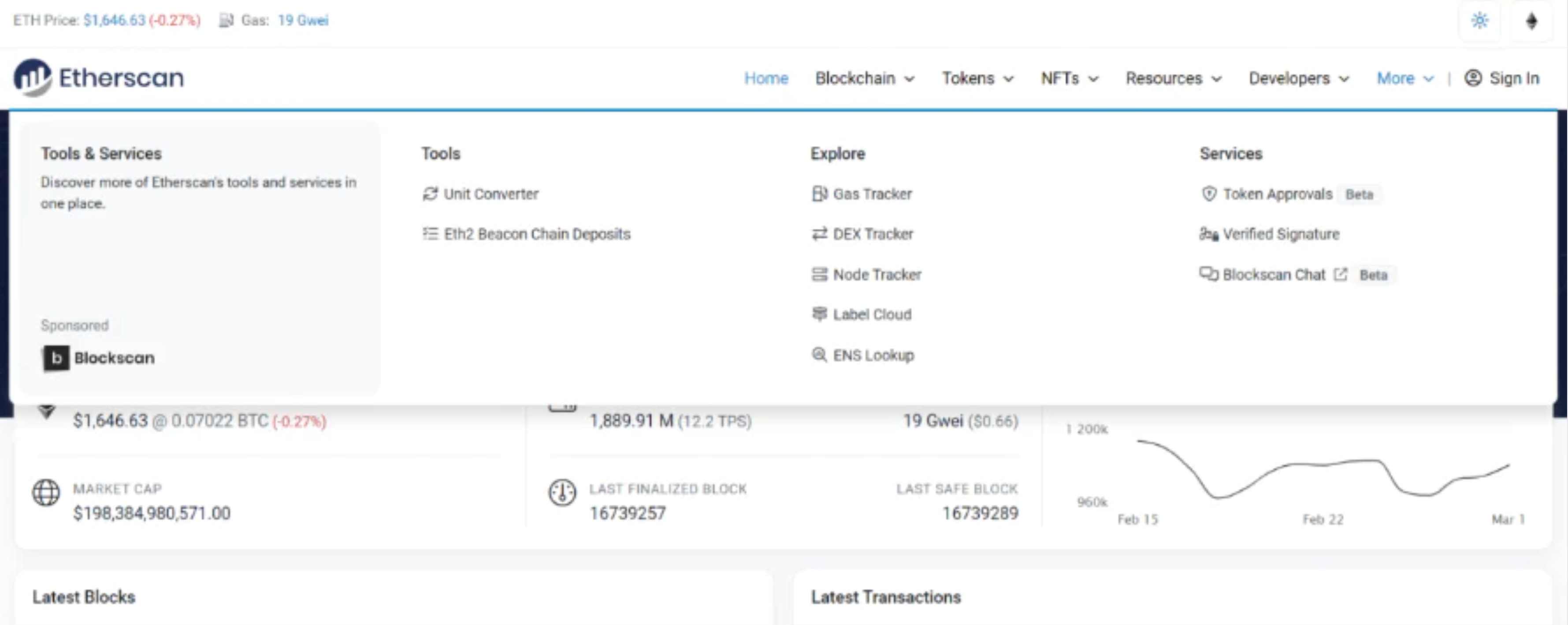Click the Services column heading
Screen dimensions: 1568x625
(x=1231, y=153)
